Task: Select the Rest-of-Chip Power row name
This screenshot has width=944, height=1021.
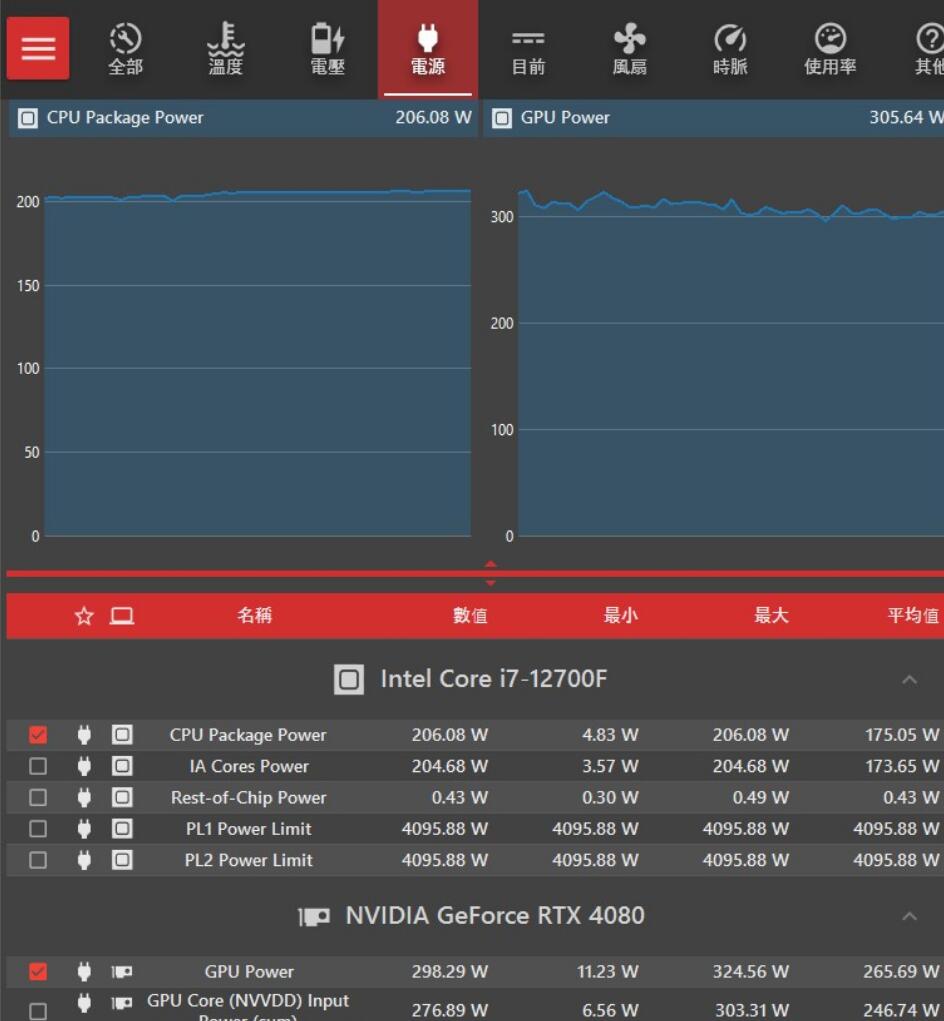Action: coord(249,798)
